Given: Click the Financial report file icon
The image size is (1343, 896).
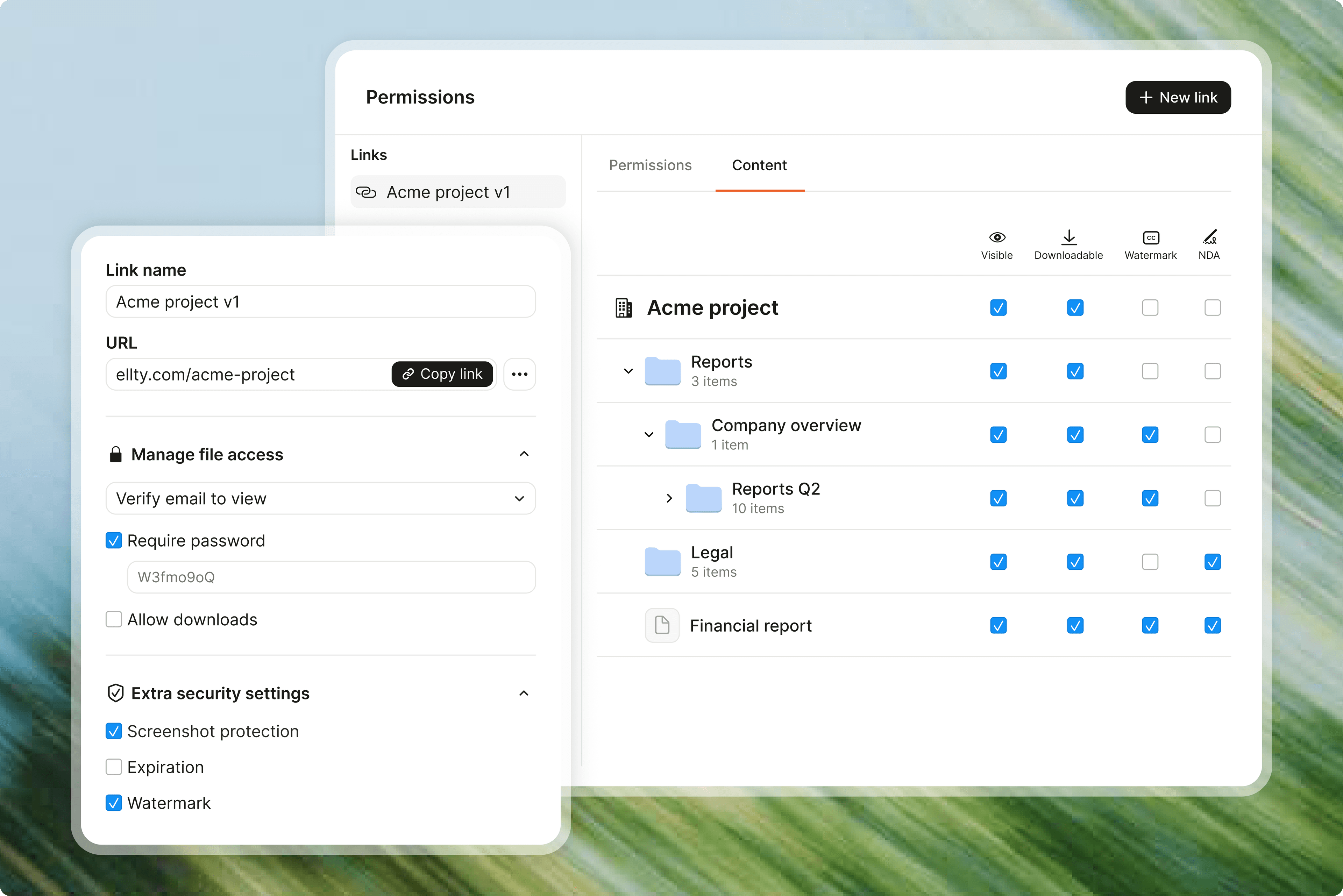Looking at the screenshot, I should (x=662, y=625).
